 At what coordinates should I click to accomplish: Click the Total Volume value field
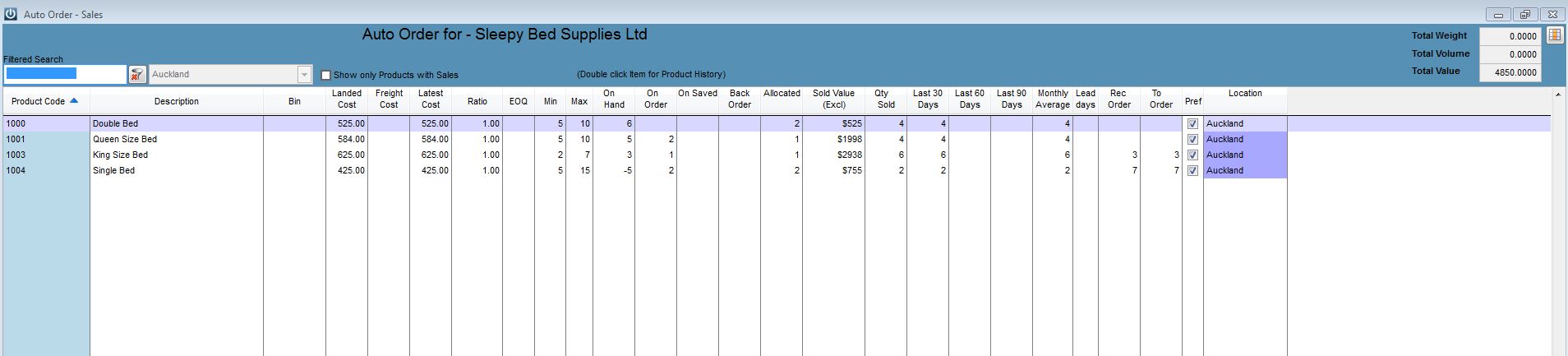1510,54
